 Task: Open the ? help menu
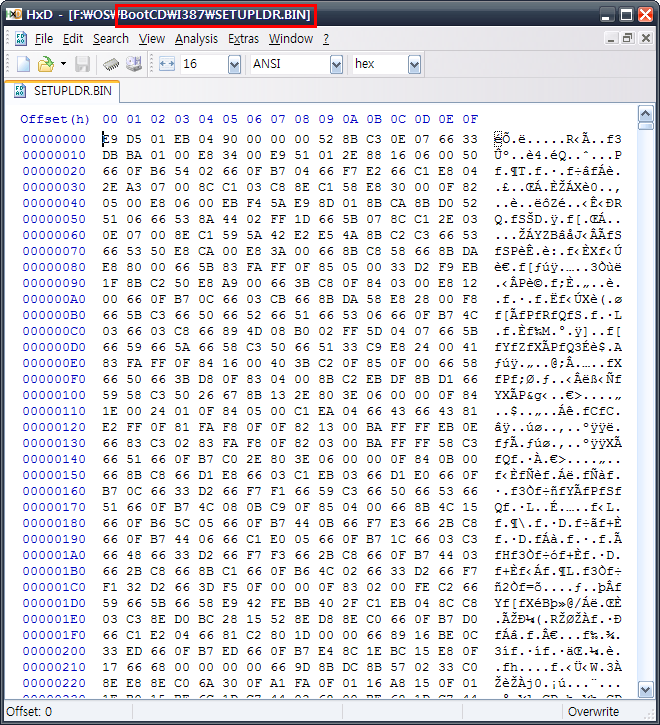coord(326,39)
